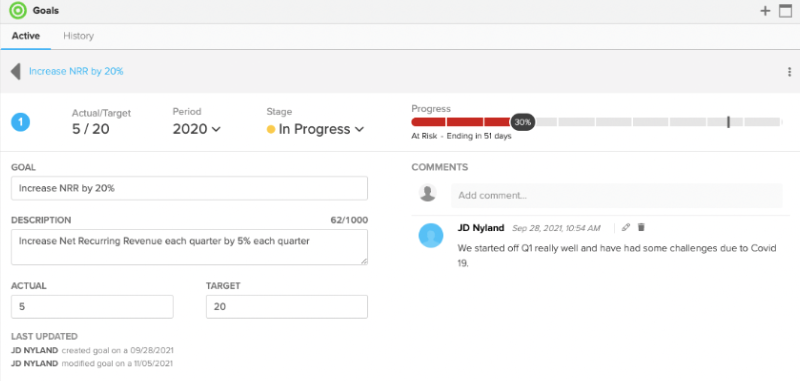Image resolution: width=800 pixels, height=381 pixels.
Task: Click the 30% progress bar handle
Action: (x=522, y=122)
